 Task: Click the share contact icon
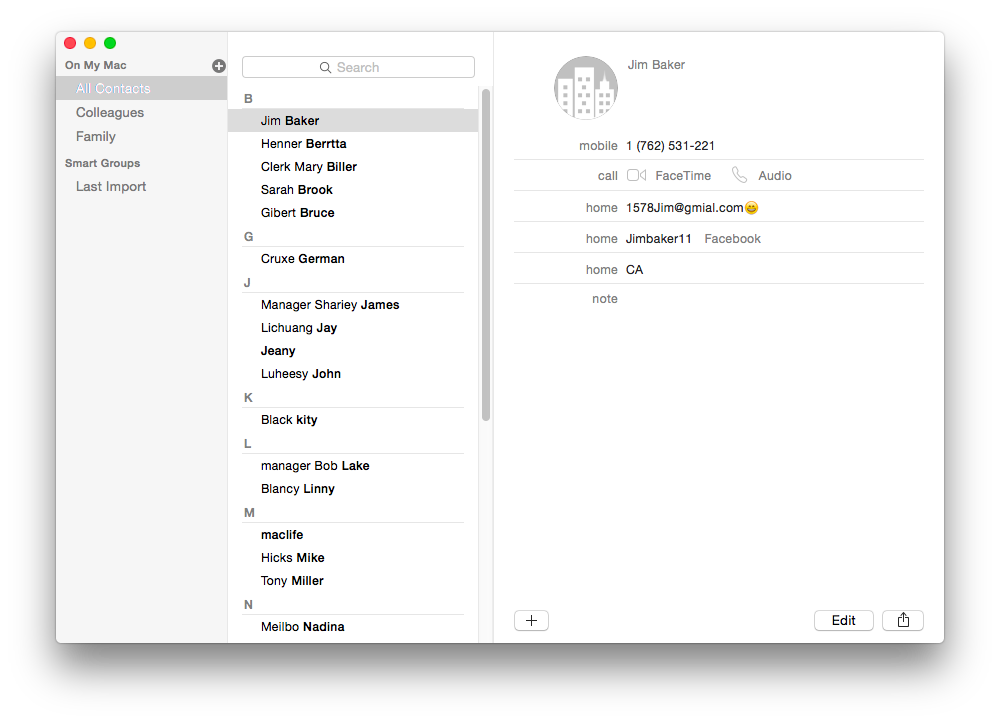click(x=902, y=620)
